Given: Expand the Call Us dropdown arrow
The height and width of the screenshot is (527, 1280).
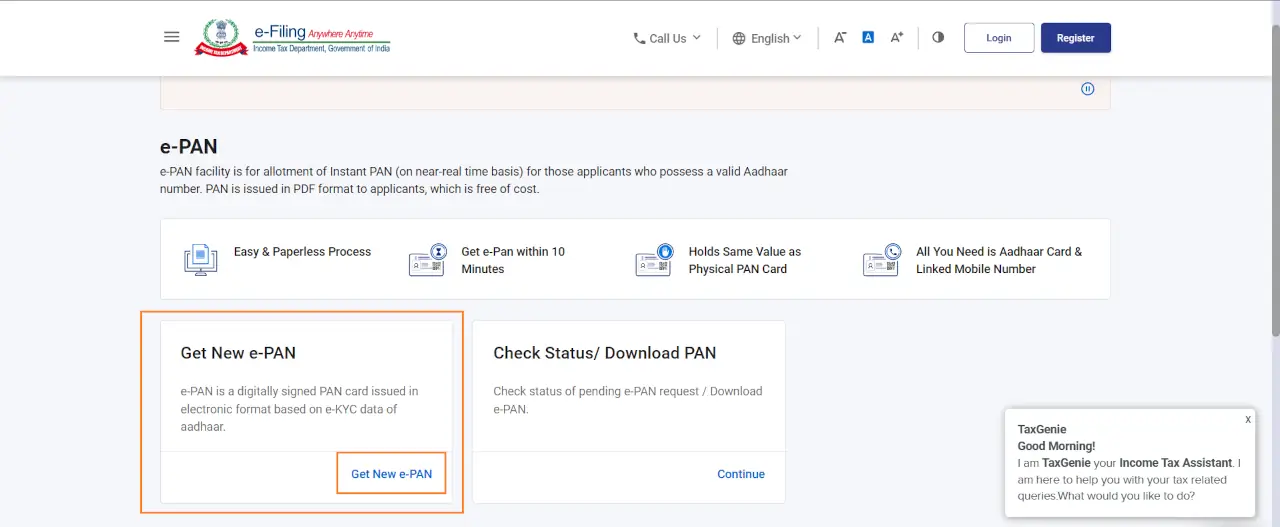Looking at the screenshot, I should 697,38.
